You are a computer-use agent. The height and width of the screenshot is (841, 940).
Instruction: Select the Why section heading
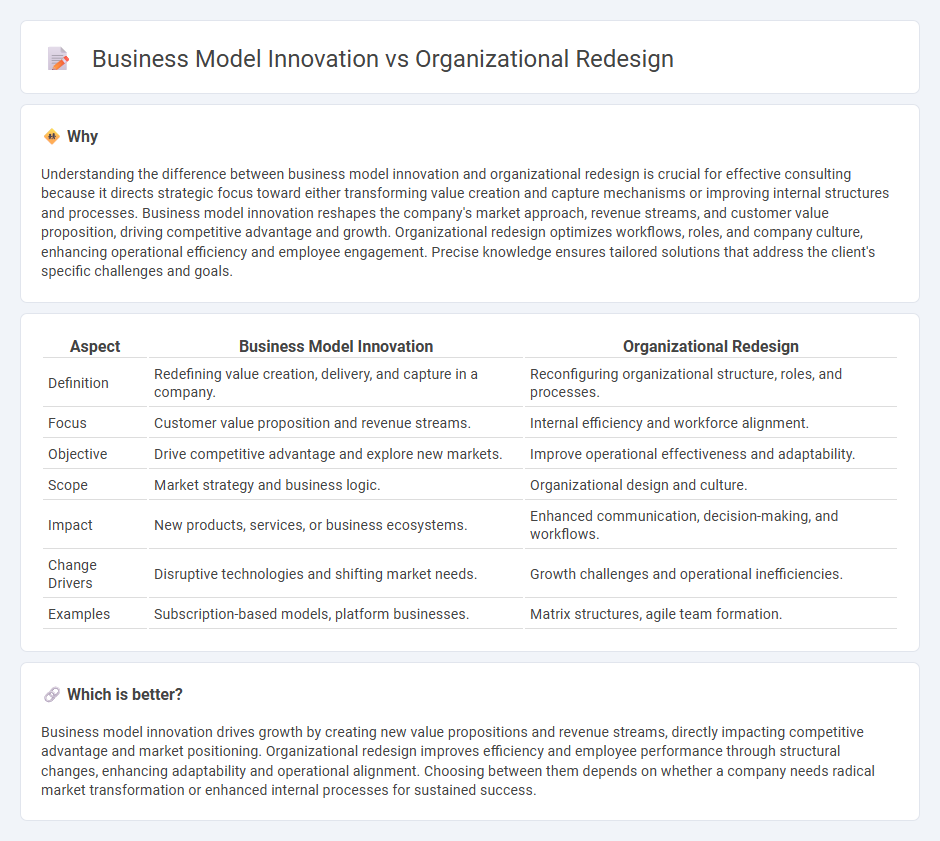click(x=80, y=136)
